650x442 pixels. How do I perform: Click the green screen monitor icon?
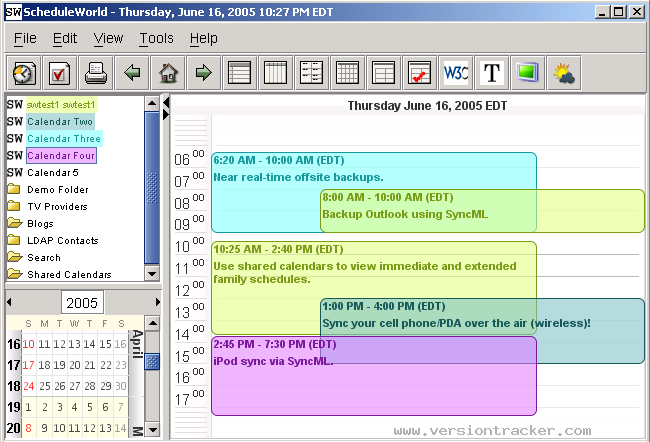(528, 73)
